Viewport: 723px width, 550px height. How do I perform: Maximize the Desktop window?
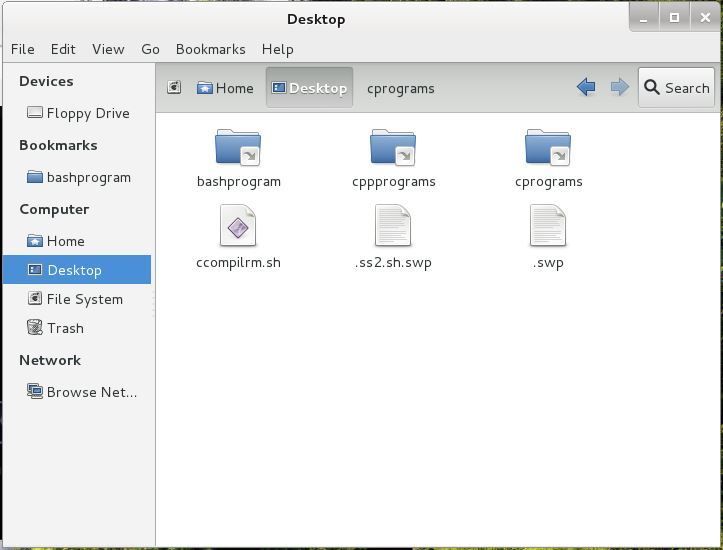click(x=674, y=18)
